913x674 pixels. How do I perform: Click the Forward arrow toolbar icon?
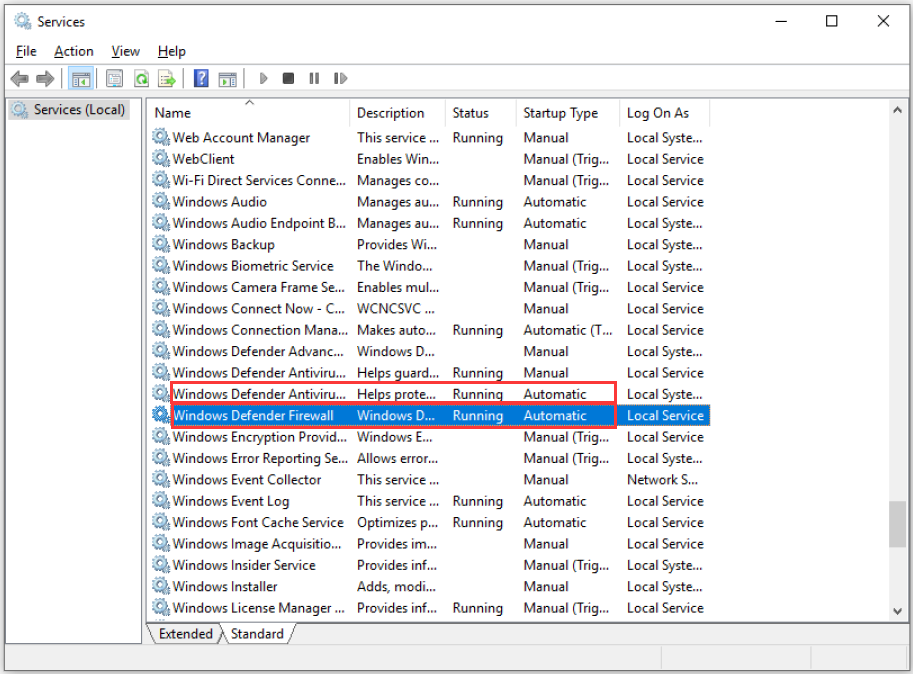[45, 78]
